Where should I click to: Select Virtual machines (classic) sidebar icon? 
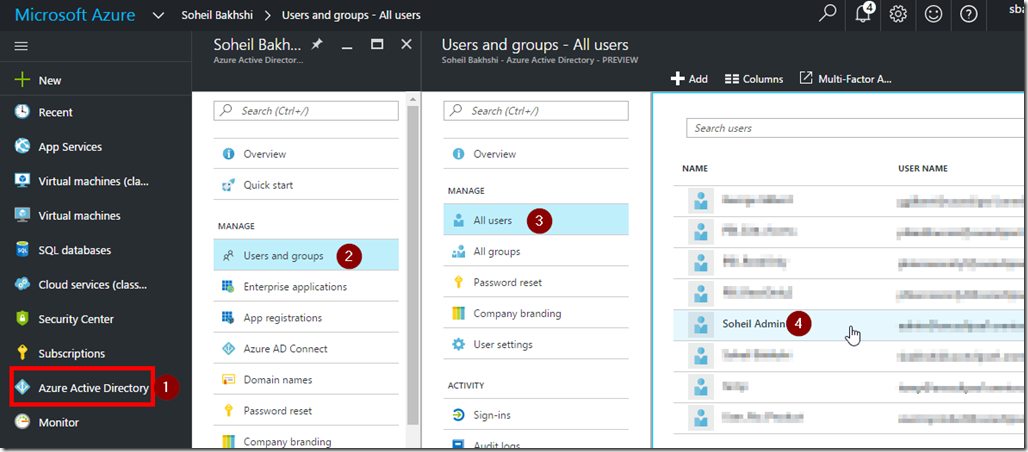pyautogui.click(x=22, y=180)
